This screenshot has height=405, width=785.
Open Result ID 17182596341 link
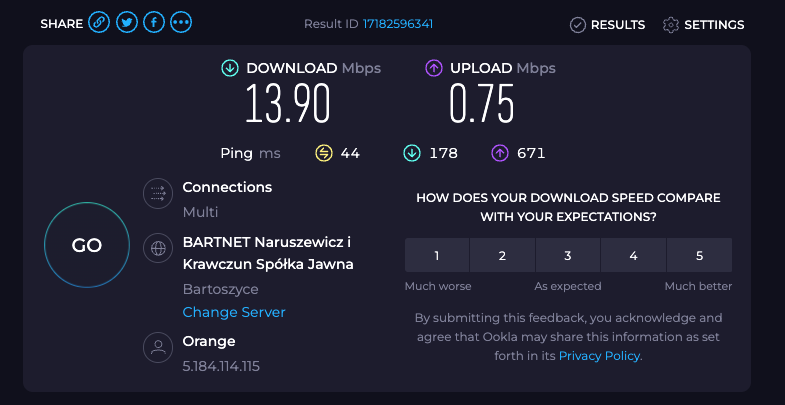pyautogui.click(x=398, y=24)
